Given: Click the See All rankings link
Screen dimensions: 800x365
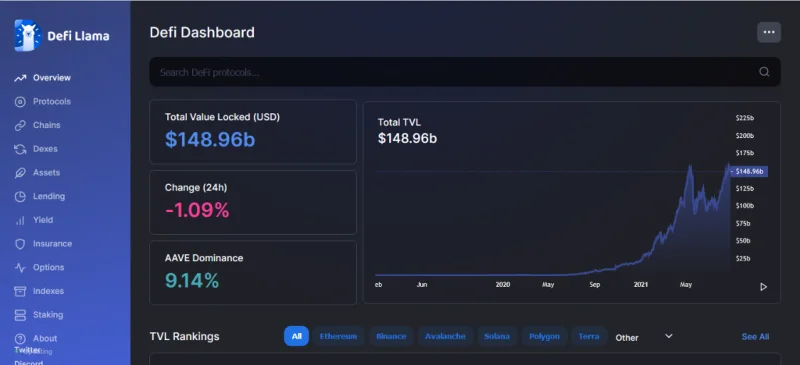Looking at the screenshot, I should (x=755, y=337).
